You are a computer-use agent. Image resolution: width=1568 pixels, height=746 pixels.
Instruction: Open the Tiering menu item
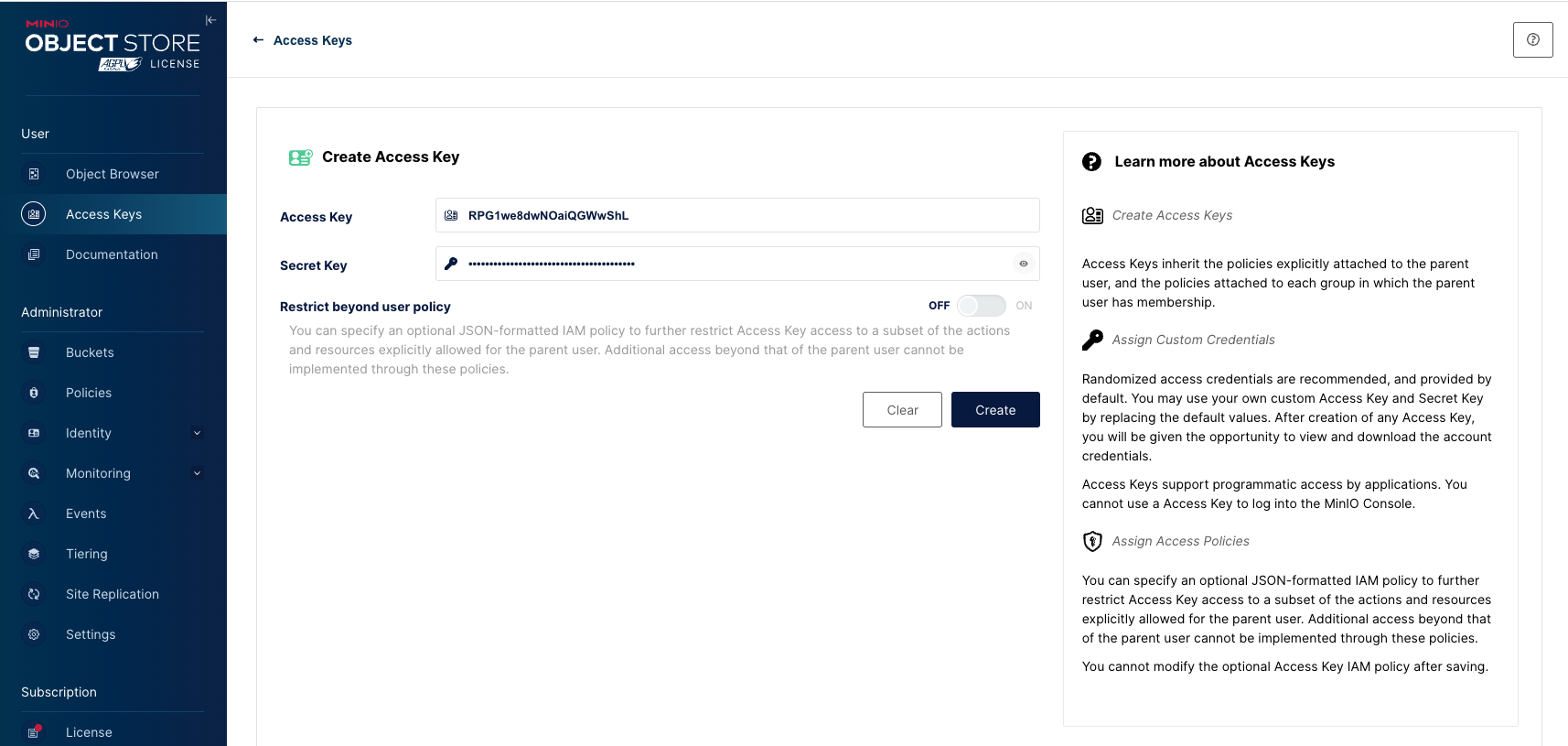click(87, 554)
